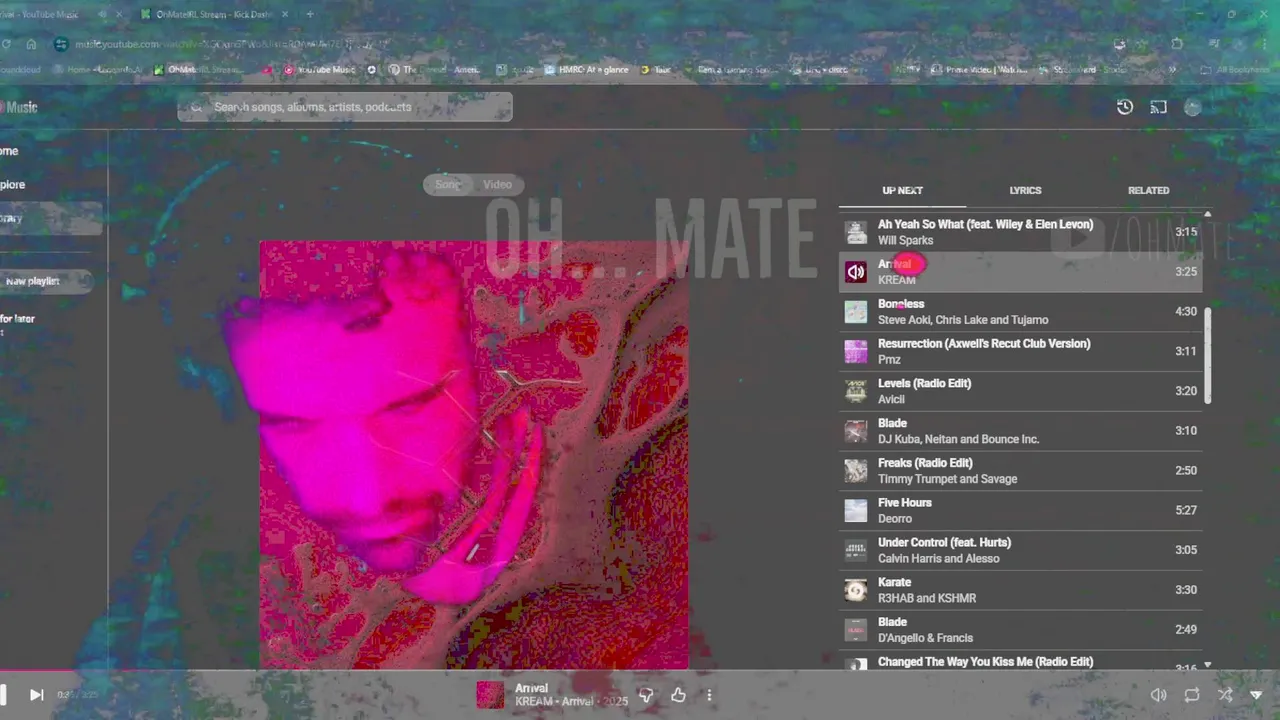Switch to the OhMateRL Stream Kick browser tab
1280x720 pixels.
pyautogui.click(x=213, y=15)
